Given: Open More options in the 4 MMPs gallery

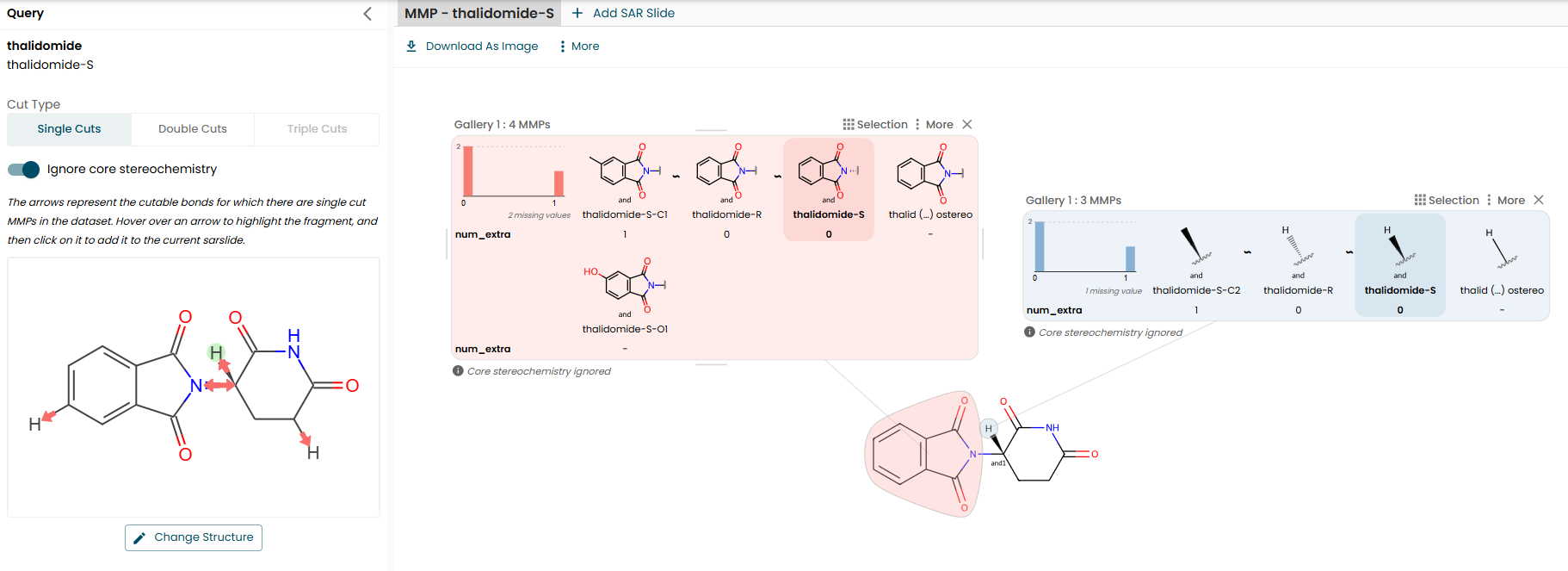Looking at the screenshot, I should click(935, 125).
